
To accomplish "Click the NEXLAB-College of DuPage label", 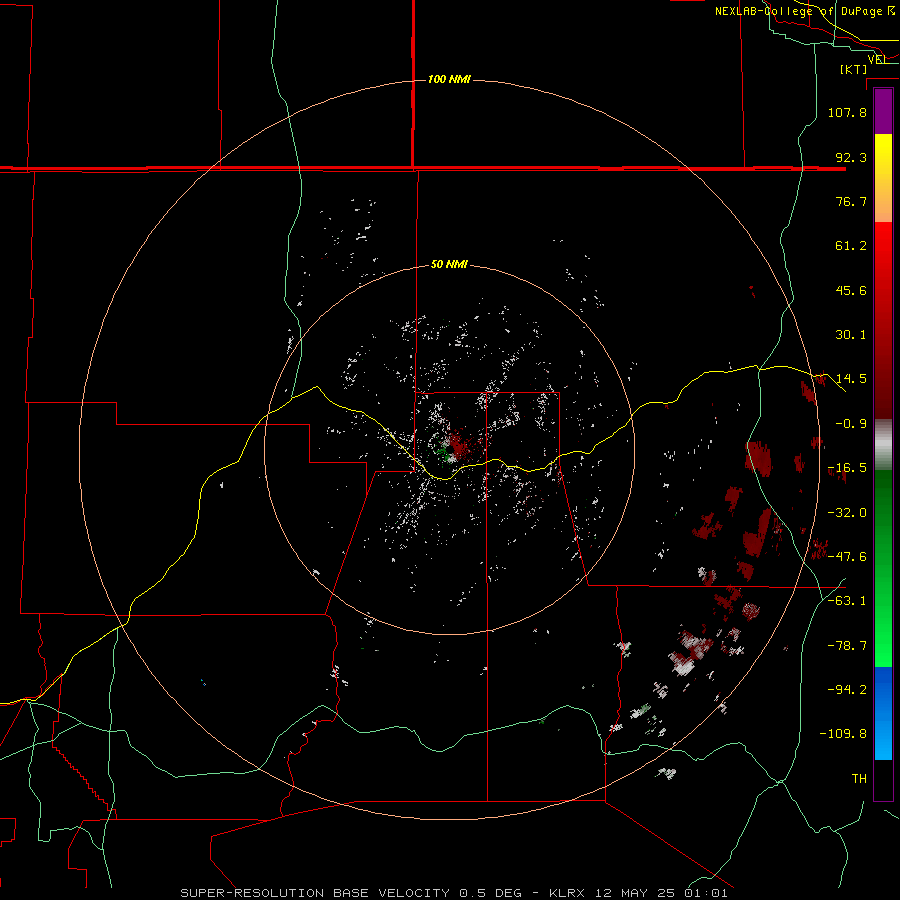I will pos(805,11).
